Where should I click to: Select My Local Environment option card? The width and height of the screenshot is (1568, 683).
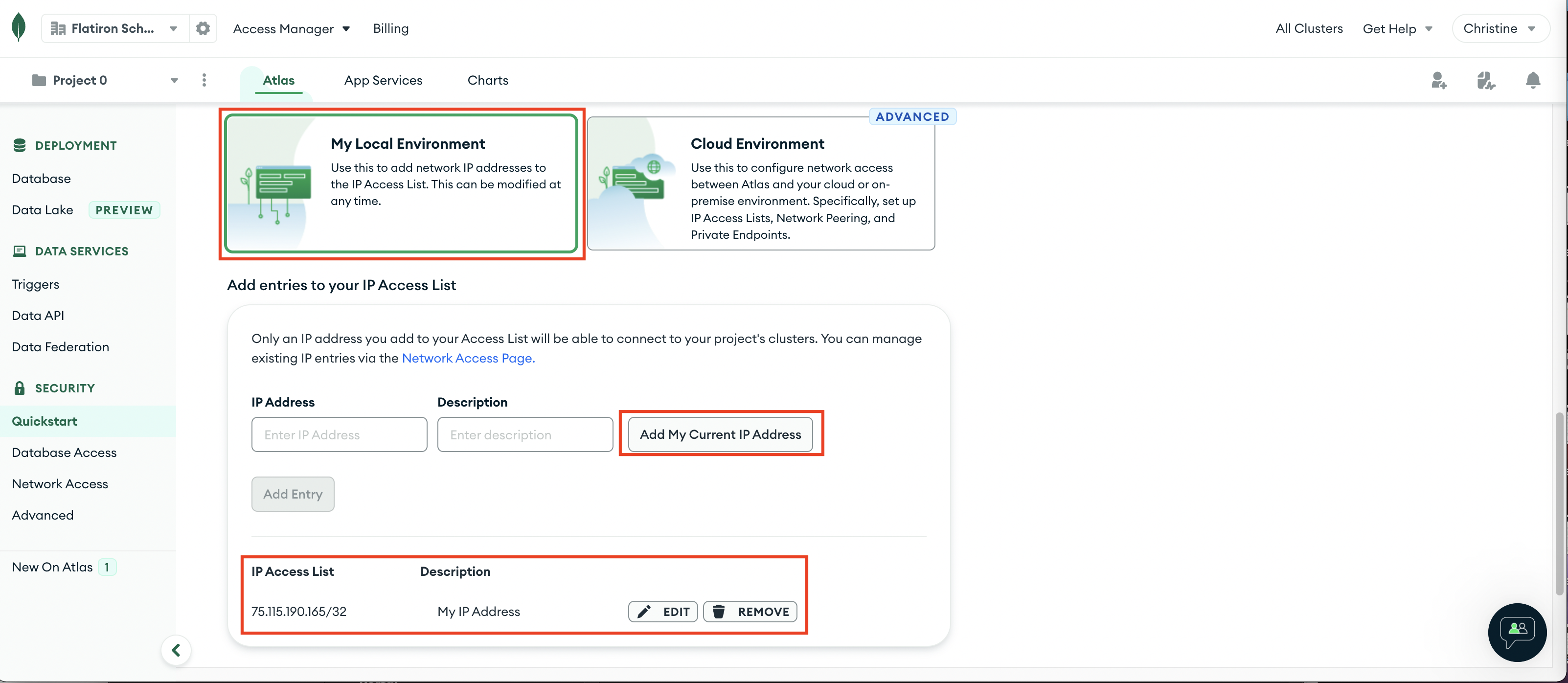[x=401, y=182]
